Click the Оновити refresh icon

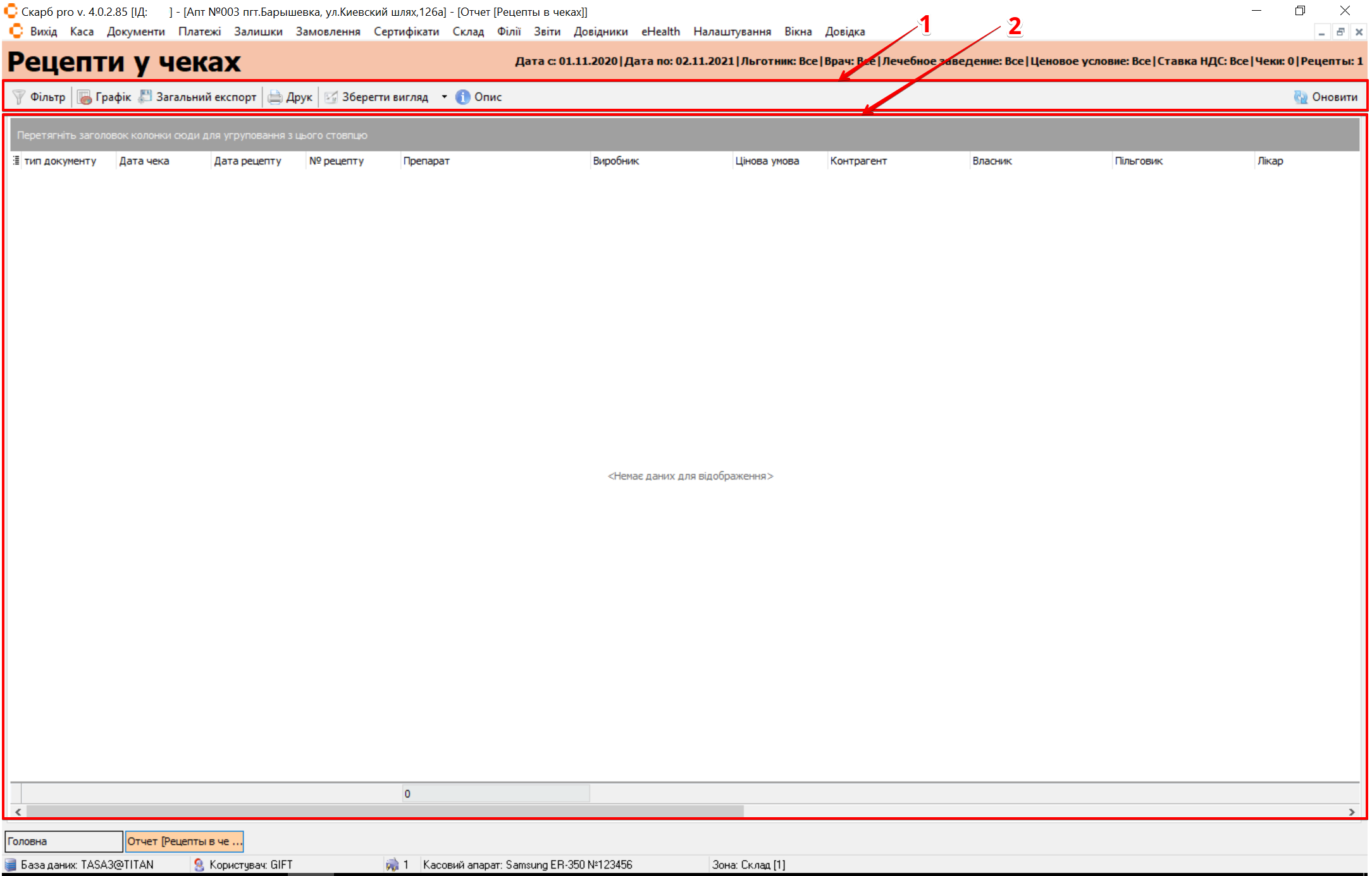pyautogui.click(x=1301, y=97)
